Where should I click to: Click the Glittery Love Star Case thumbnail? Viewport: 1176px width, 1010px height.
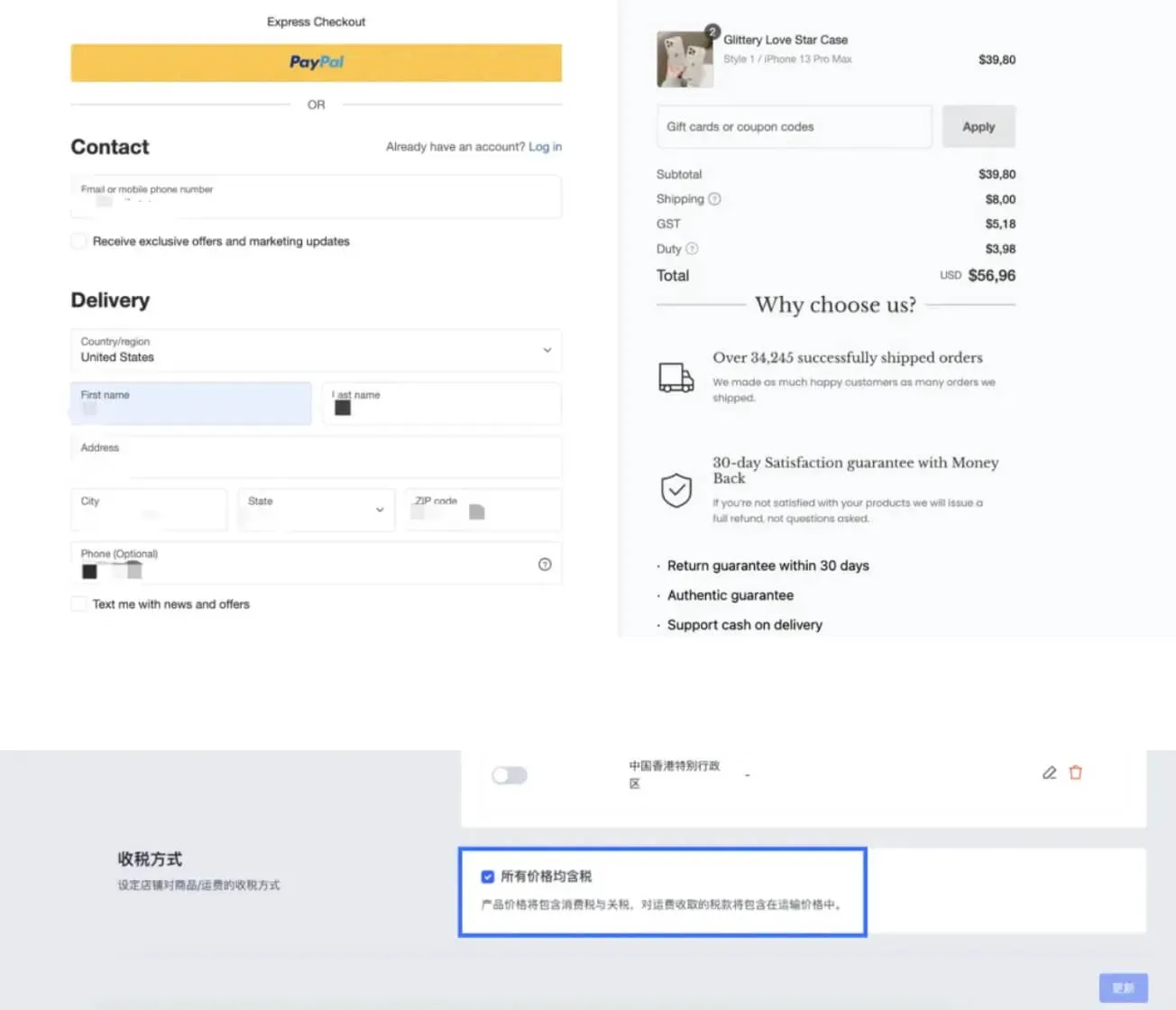point(685,59)
